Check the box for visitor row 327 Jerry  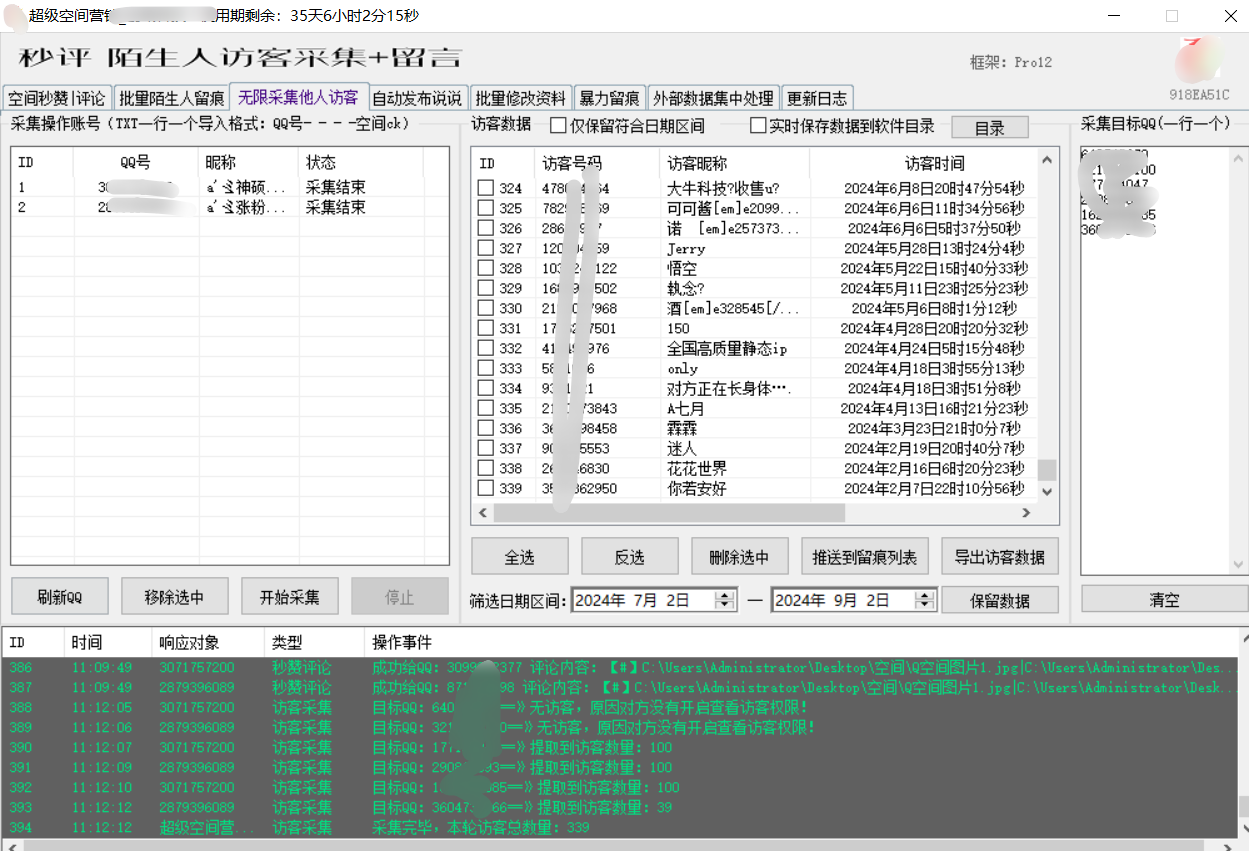485,248
